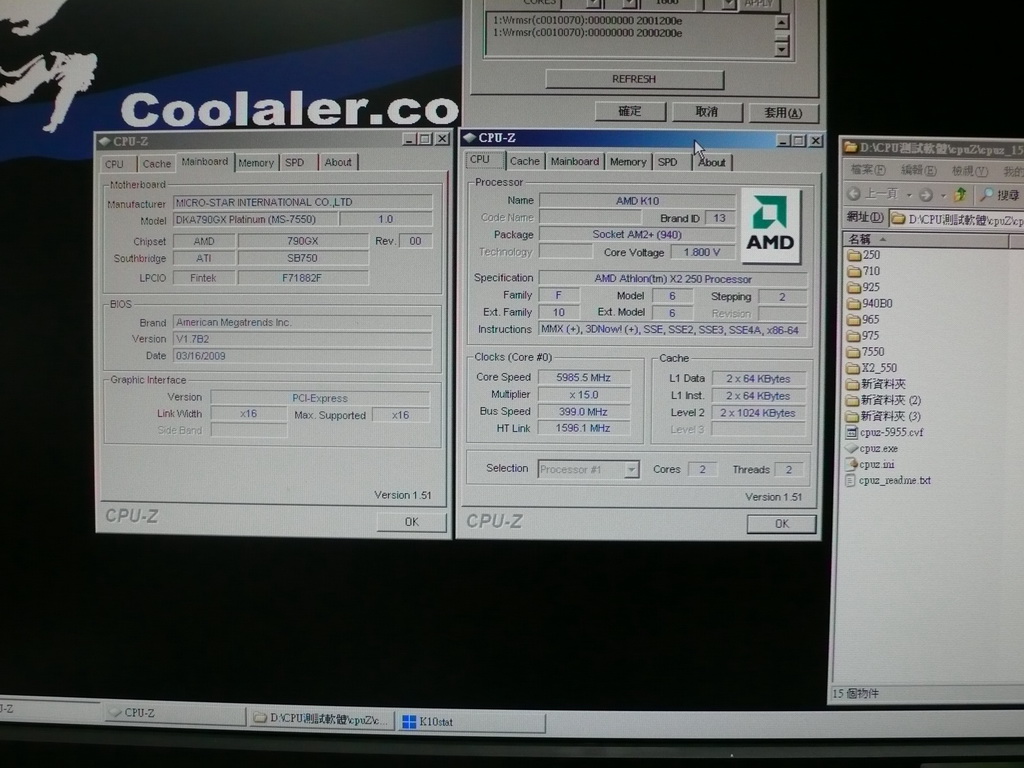Open the 710 folder in Explorer

coord(864,271)
